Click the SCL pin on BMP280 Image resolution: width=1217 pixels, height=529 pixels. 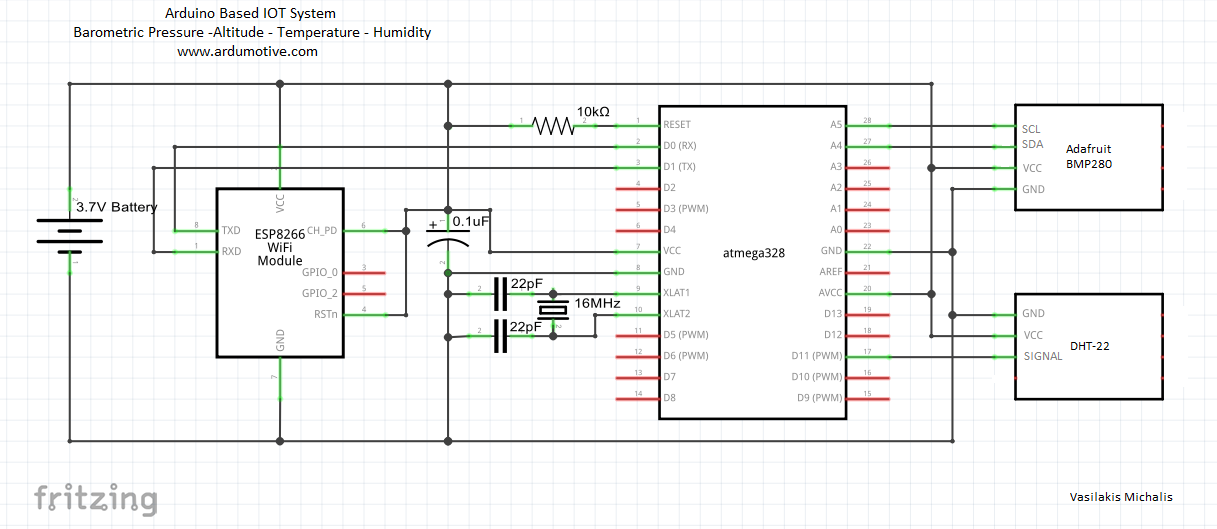pyautogui.click(x=1031, y=129)
